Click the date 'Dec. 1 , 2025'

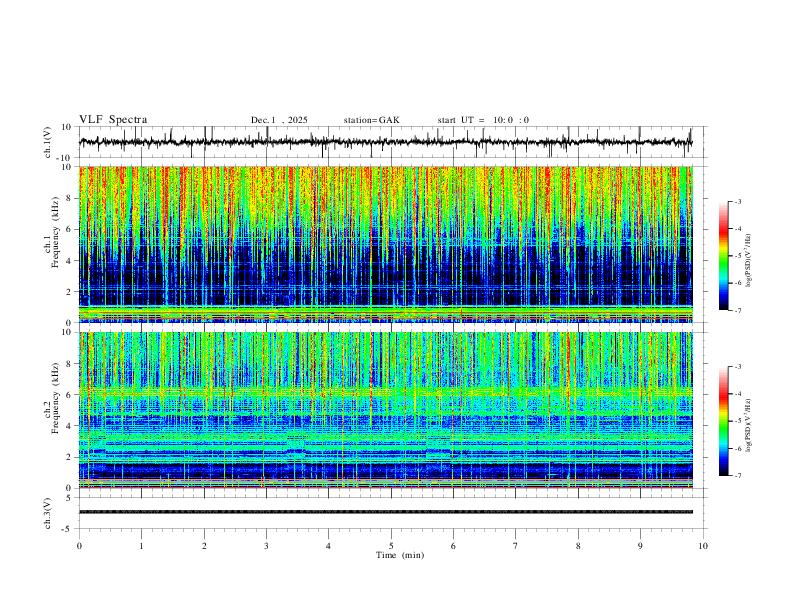tap(279, 120)
